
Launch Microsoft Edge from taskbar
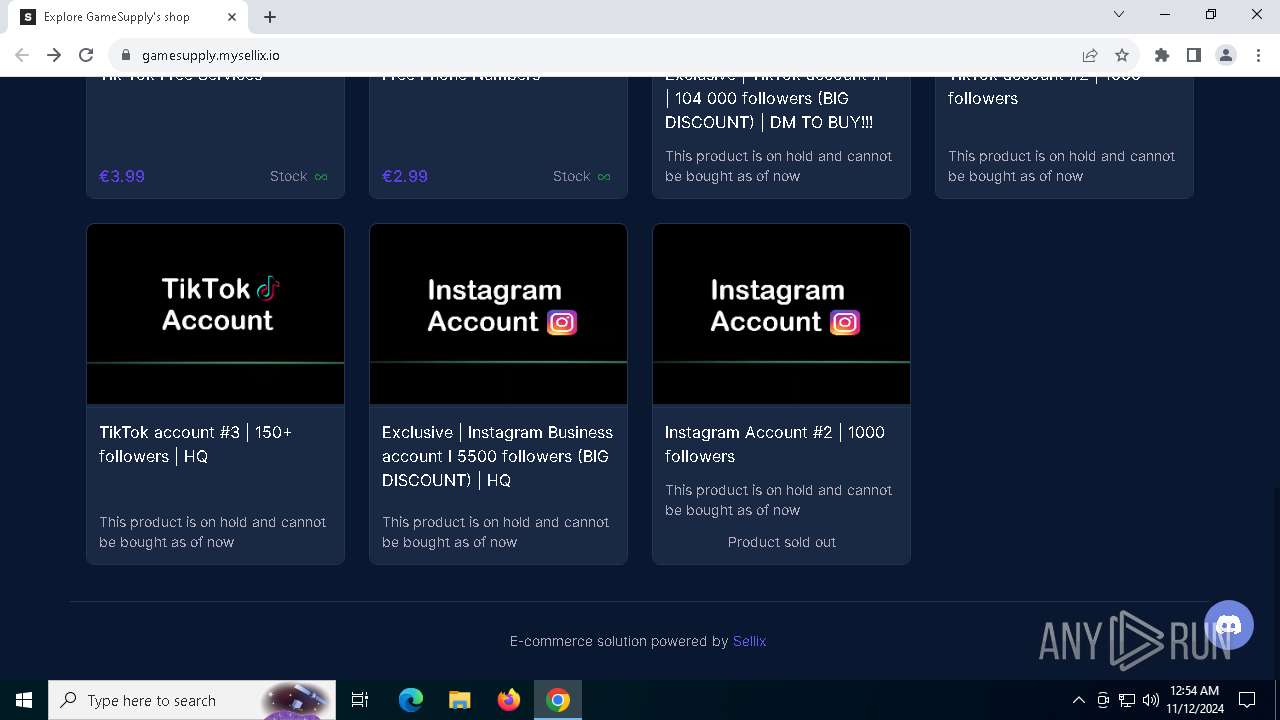[411, 700]
